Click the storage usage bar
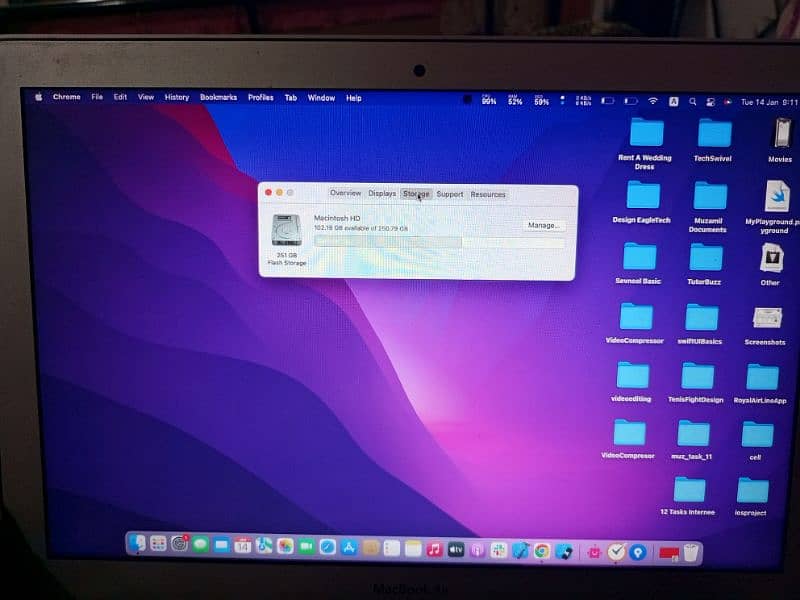800x600 pixels. click(x=439, y=242)
